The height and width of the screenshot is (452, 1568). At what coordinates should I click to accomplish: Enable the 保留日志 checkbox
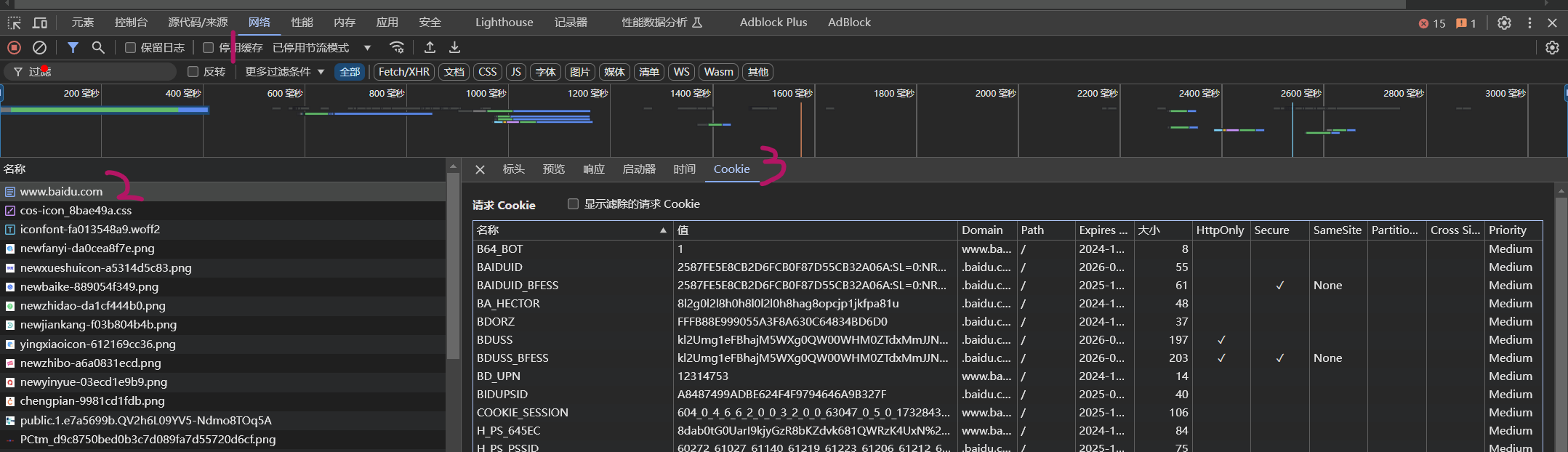pos(131,48)
